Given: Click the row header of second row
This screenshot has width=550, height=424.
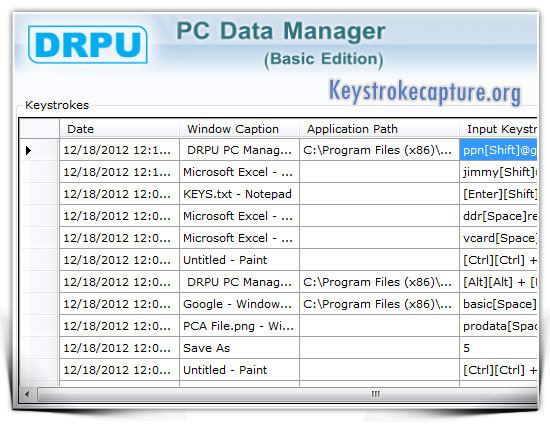Looking at the screenshot, I should click(39, 172).
